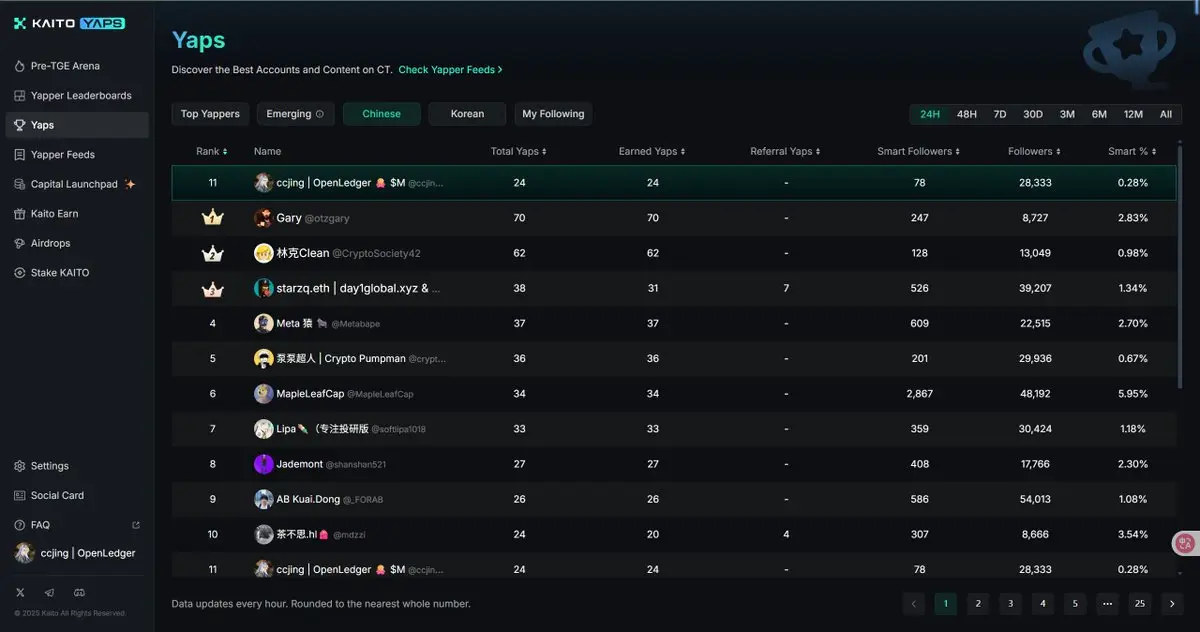Screen dimensions: 1200x632
Task: Click the first-place crown icon for Gary
Action: (212, 218)
